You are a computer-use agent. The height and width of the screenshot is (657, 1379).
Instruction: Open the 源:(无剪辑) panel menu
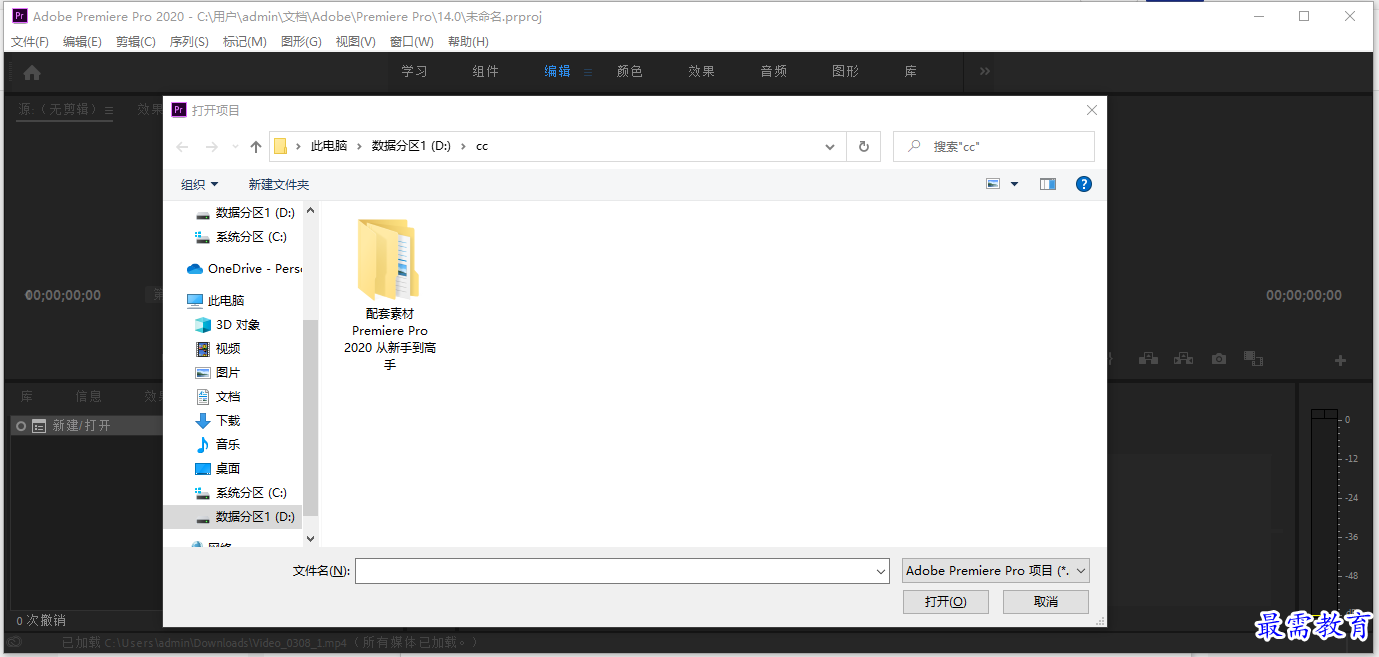[109, 110]
